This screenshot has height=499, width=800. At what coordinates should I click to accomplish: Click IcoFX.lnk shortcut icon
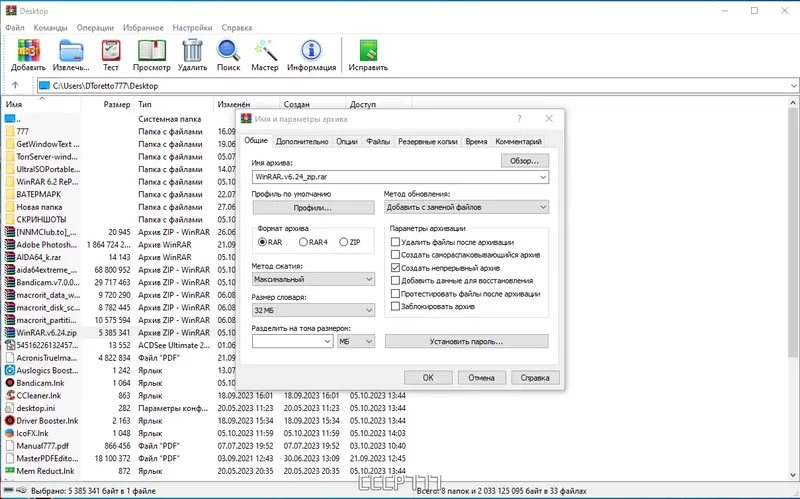pos(10,433)
